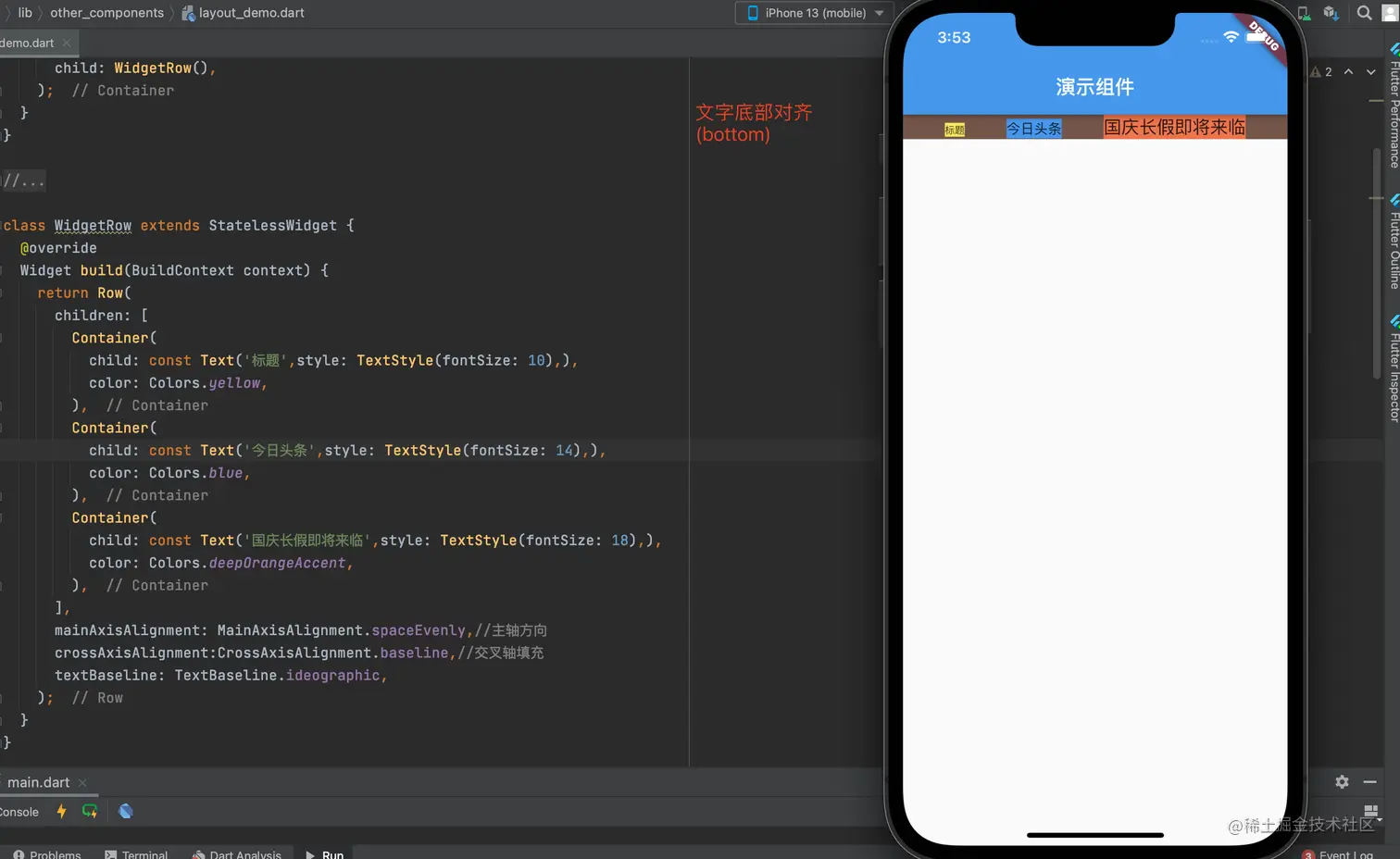Tap the 演示组件 app bar title
Screen dimensions: 1400x859
(x=1094, y=87)
